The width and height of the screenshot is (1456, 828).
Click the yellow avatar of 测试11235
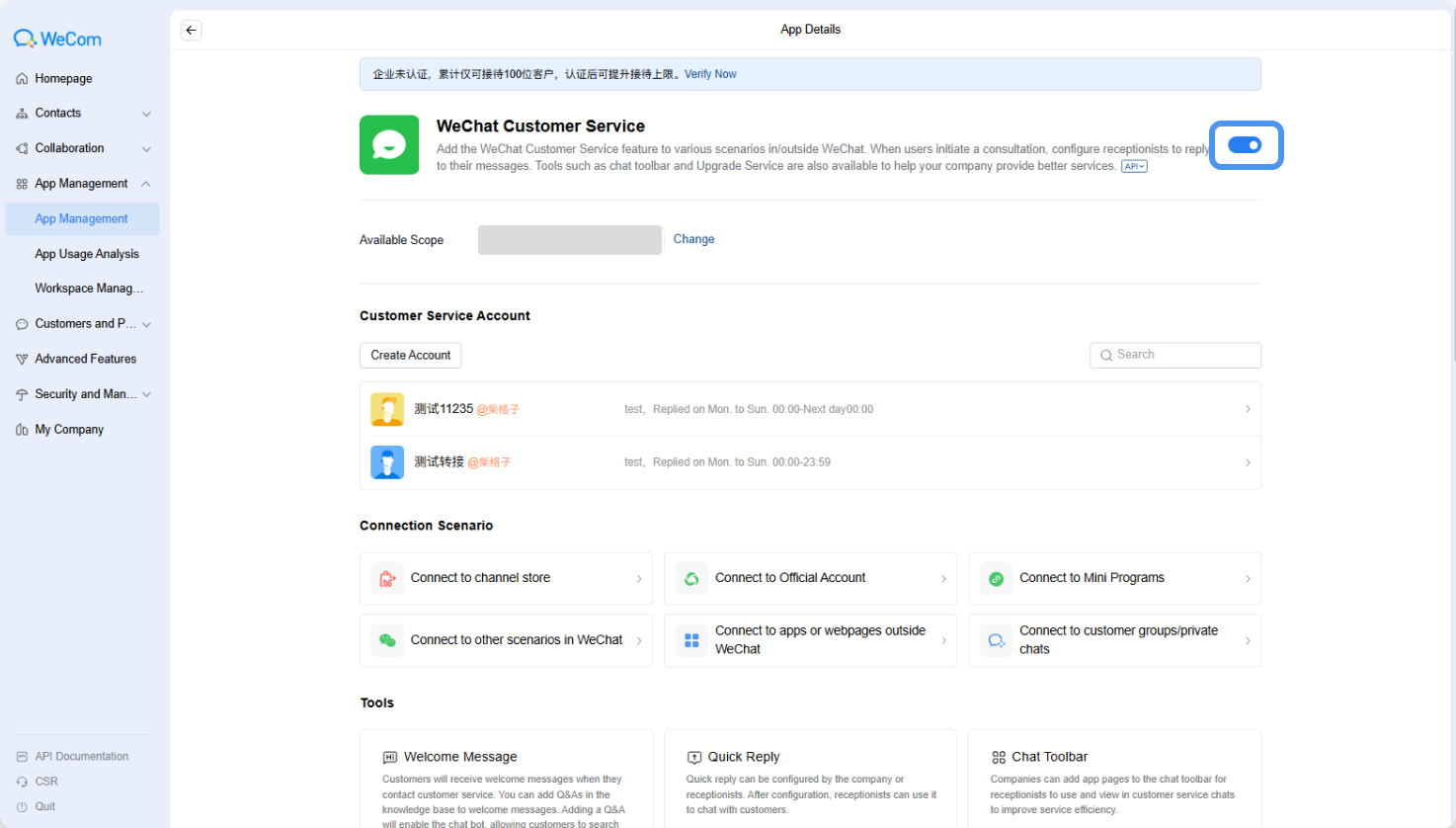coord(387,409)
